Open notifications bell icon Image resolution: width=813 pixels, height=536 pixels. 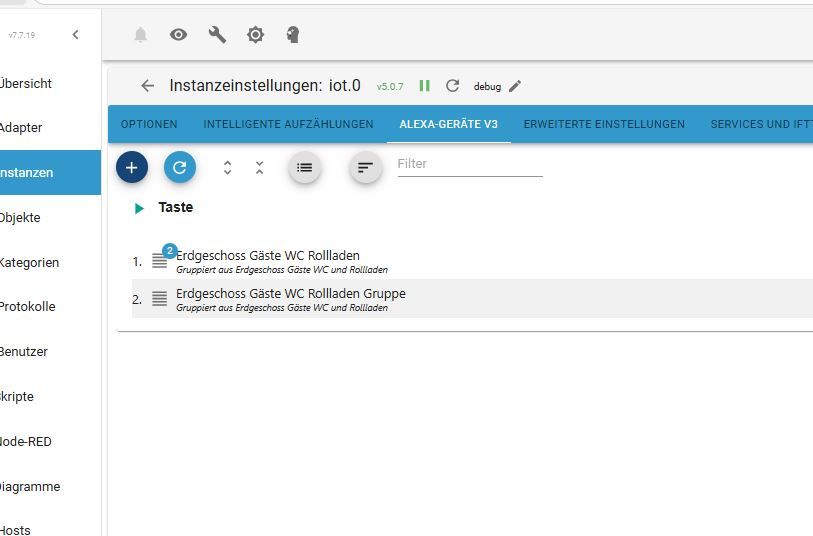coord(141,35)
